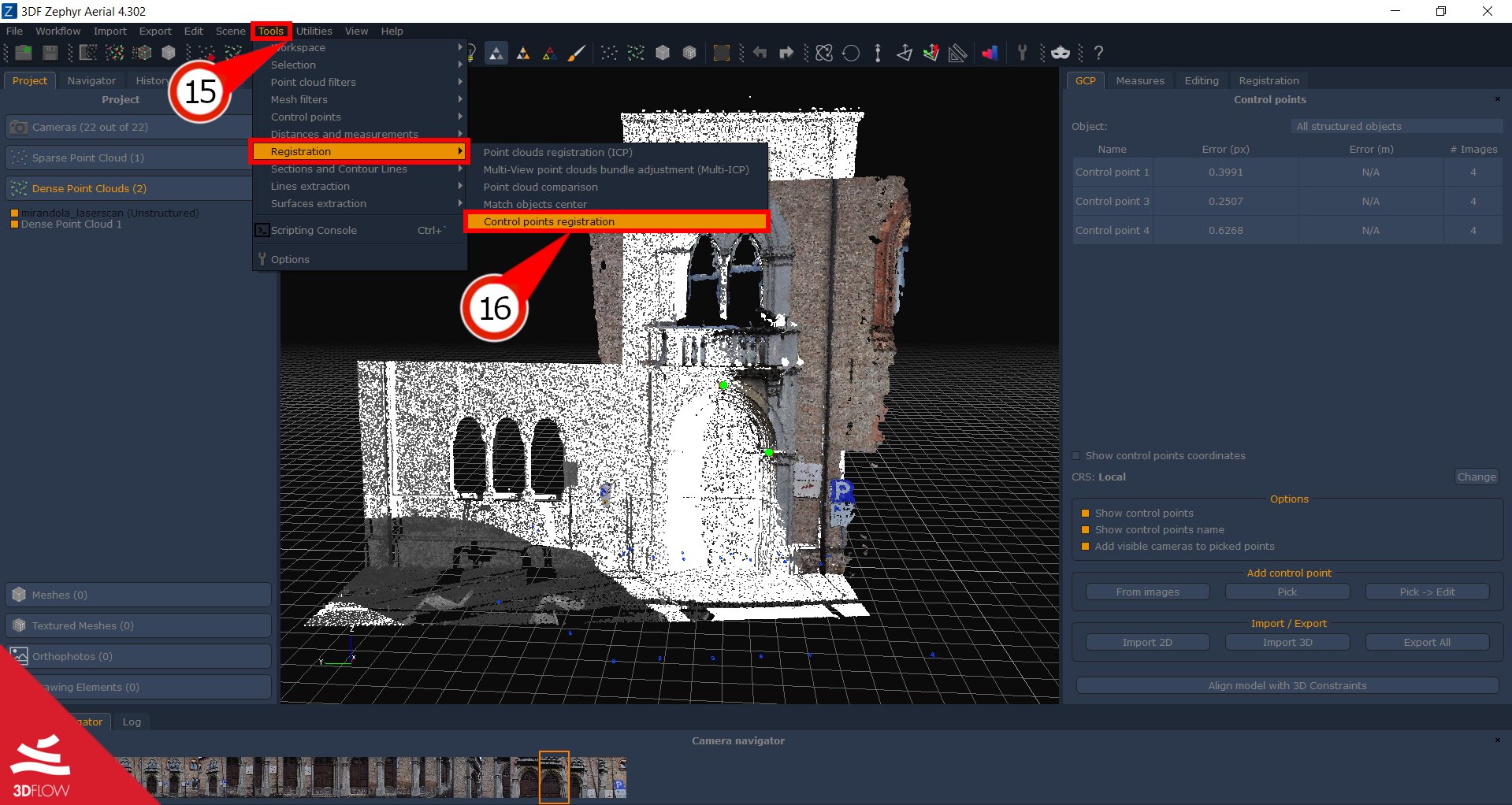Enable Show control points coordinates checkbox
This screenshot has height=805, width=1512.
(1076, 455)
